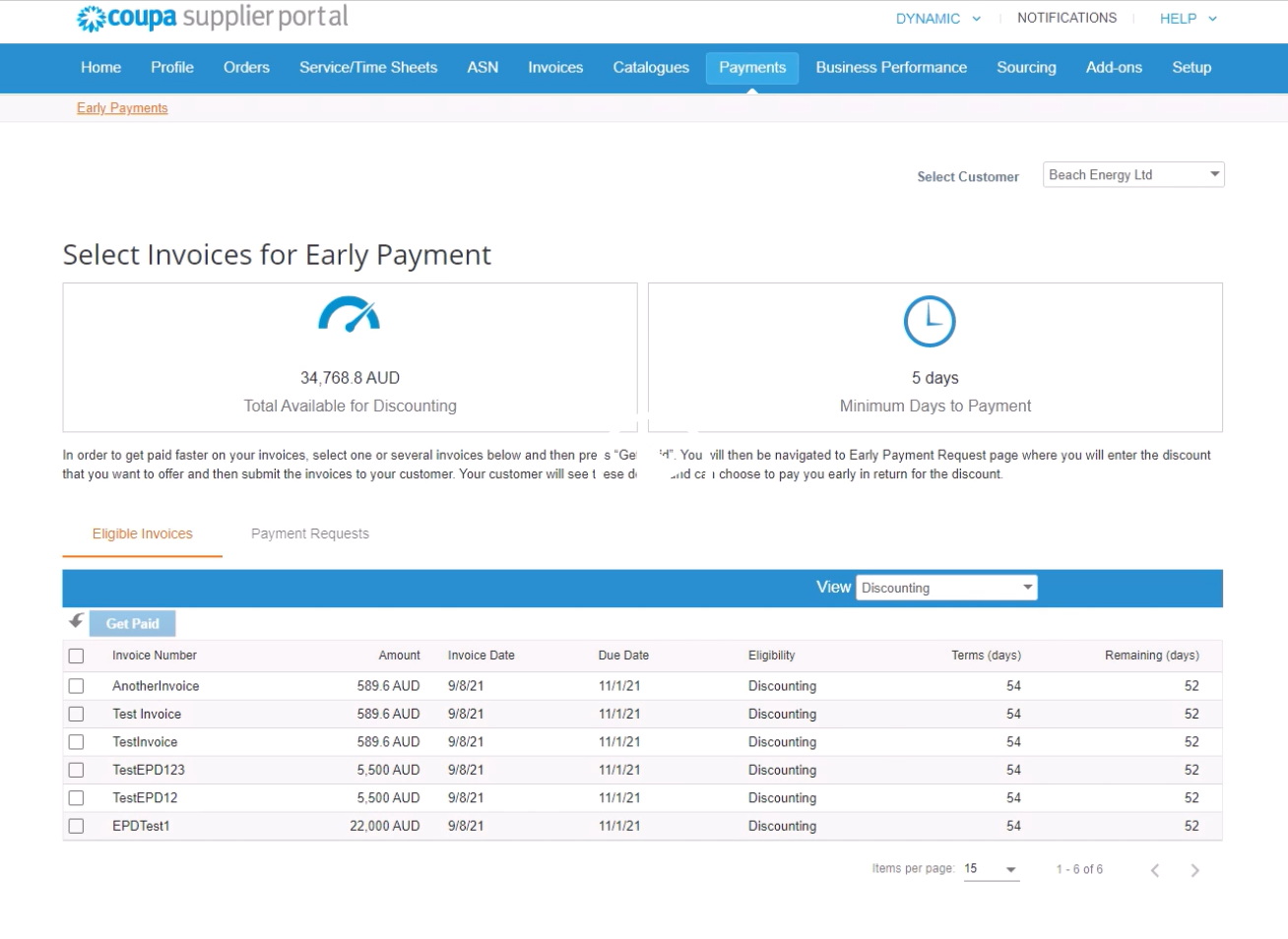The height and width of the screenshot is (939, 1288).
Task: Click the AnotherInvoice invoice number
Action: (156, 686)
